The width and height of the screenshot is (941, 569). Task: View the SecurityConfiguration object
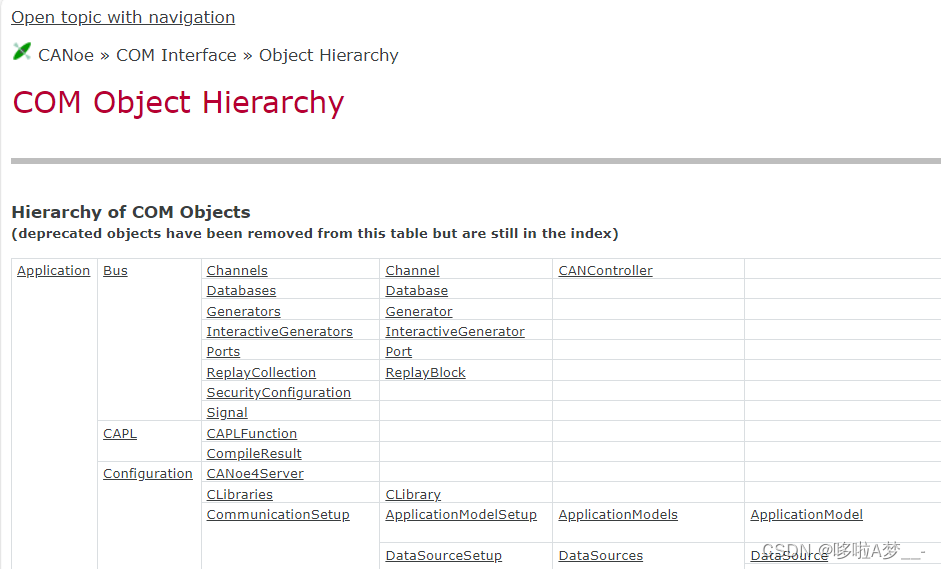coord(278,393)
